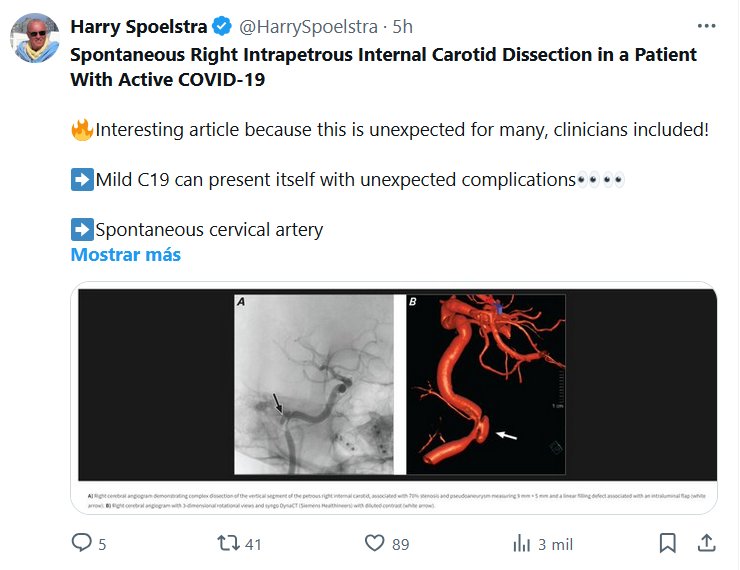The width and height of the screenshot is (740, 570).
Task: Like the post with the heart icon
Action: click(374, 543)
